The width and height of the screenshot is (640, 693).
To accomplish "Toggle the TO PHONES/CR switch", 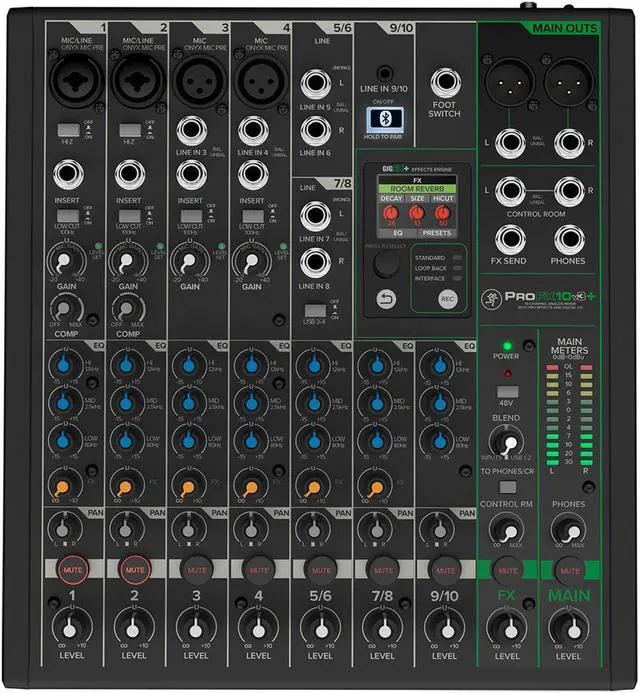I will click(x=507, y=487).
